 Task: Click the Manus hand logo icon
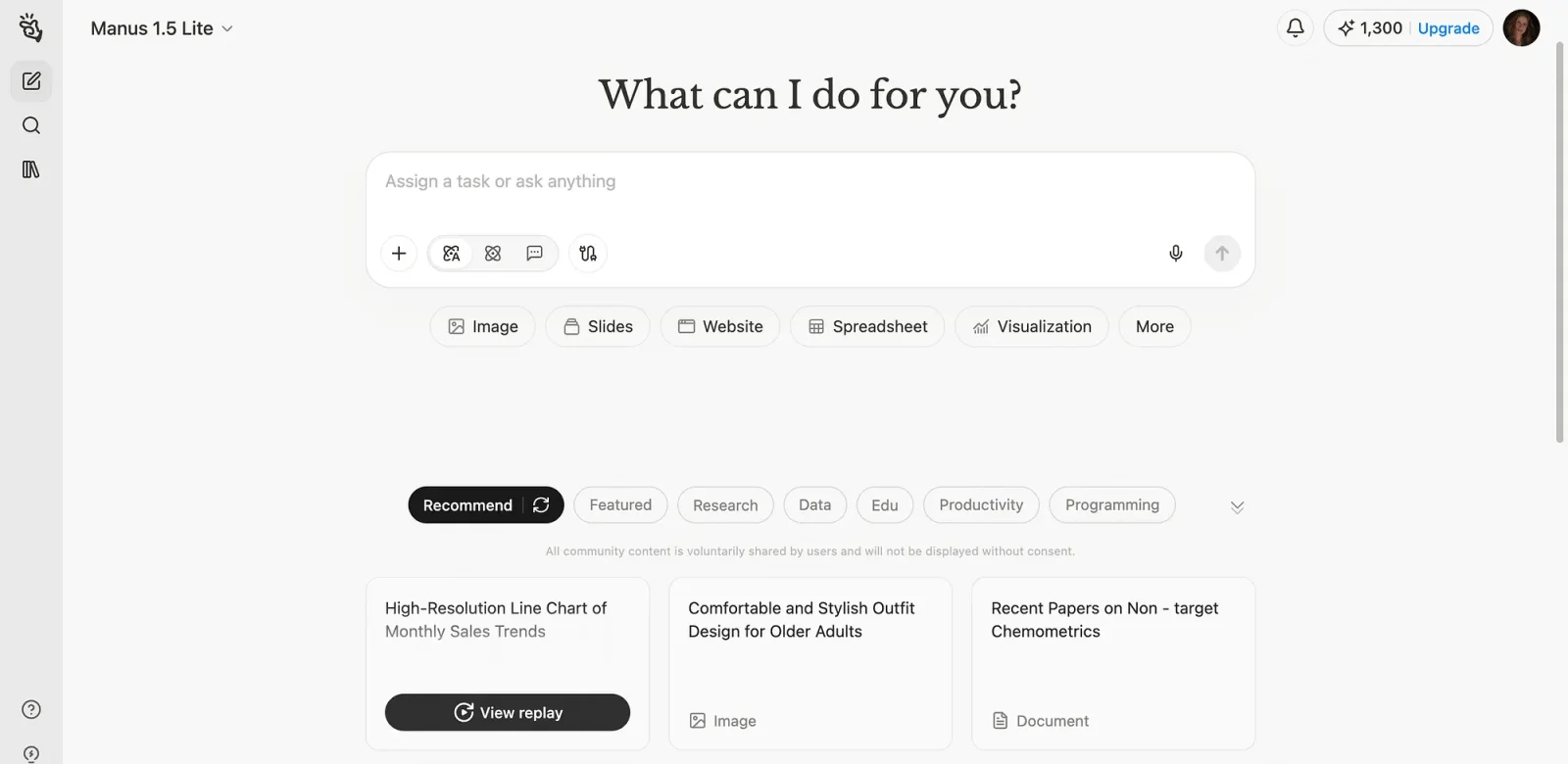coord(30,27)
